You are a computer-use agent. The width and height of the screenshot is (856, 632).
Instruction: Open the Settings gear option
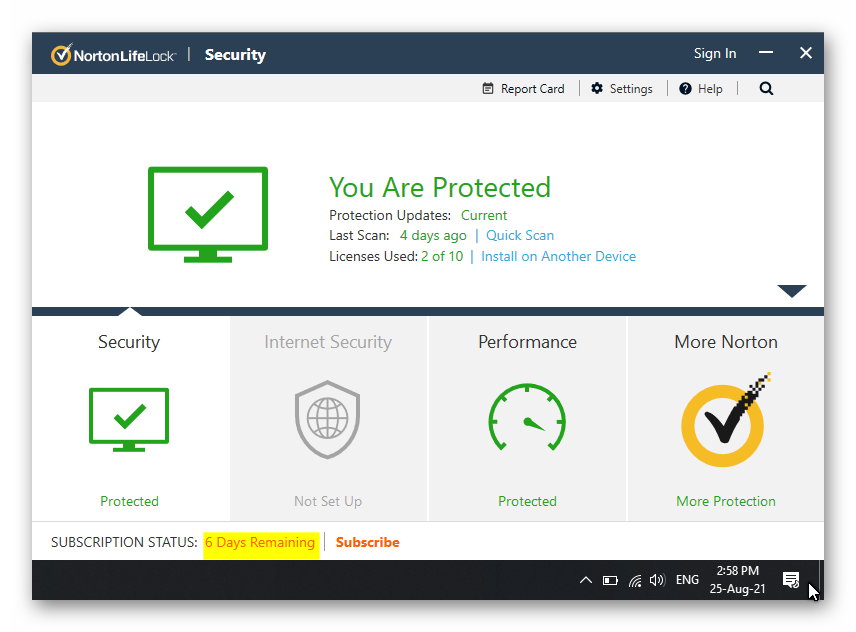click(622, 88)
